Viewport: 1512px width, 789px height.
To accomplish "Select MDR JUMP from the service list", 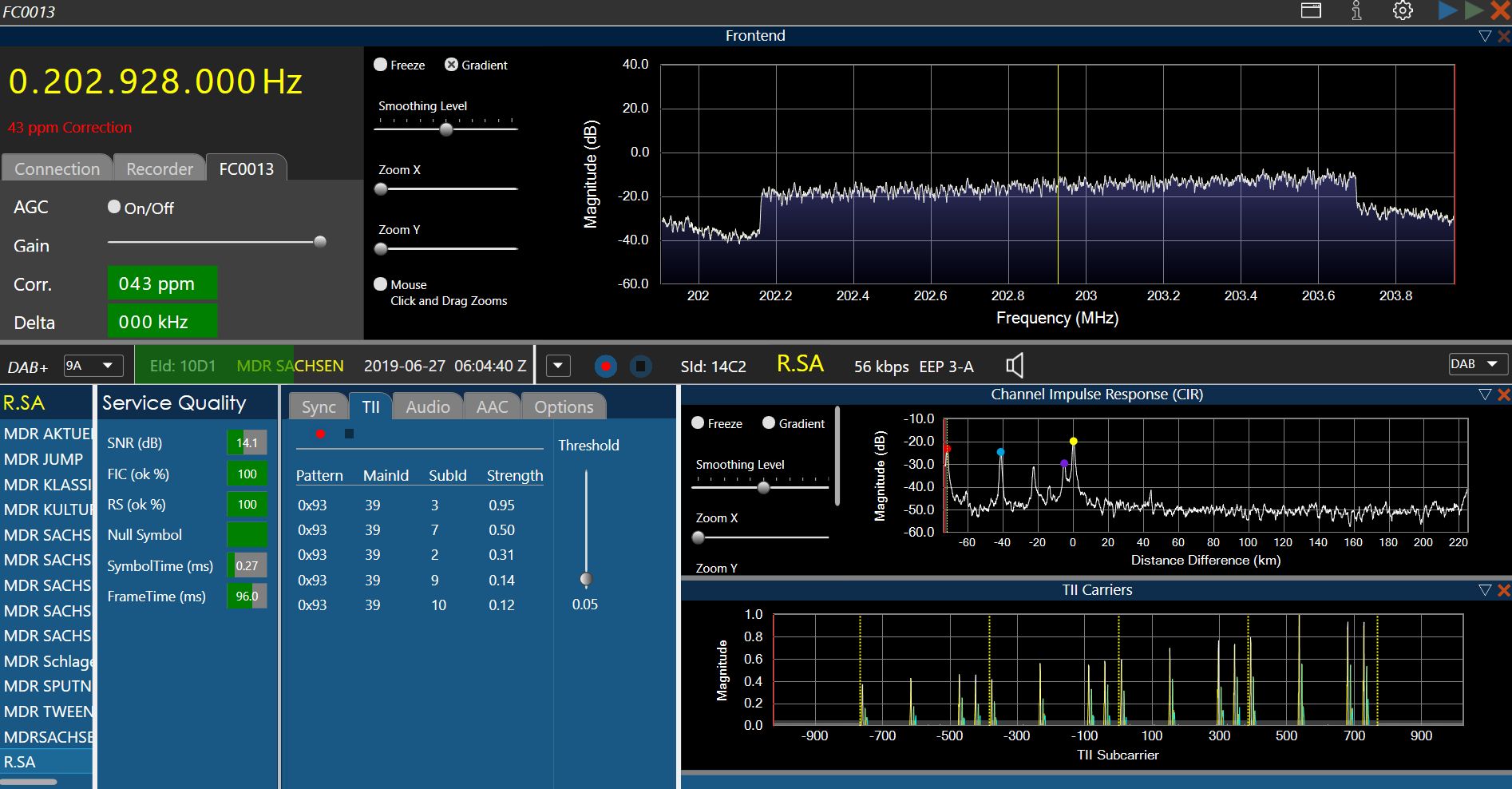I will [44, 459].
